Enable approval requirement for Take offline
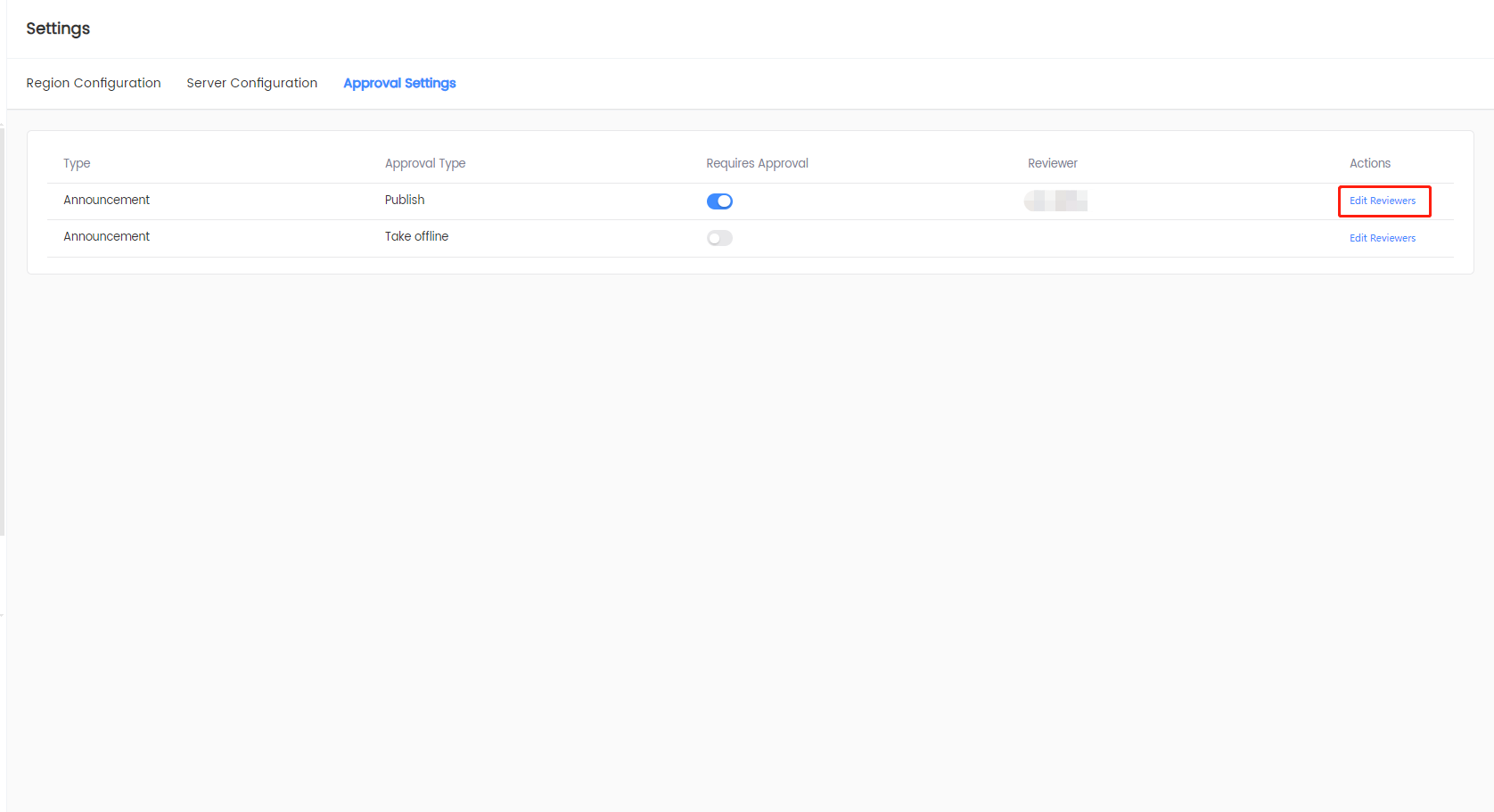The image size is (1494, 812). (x=719, y=238)
